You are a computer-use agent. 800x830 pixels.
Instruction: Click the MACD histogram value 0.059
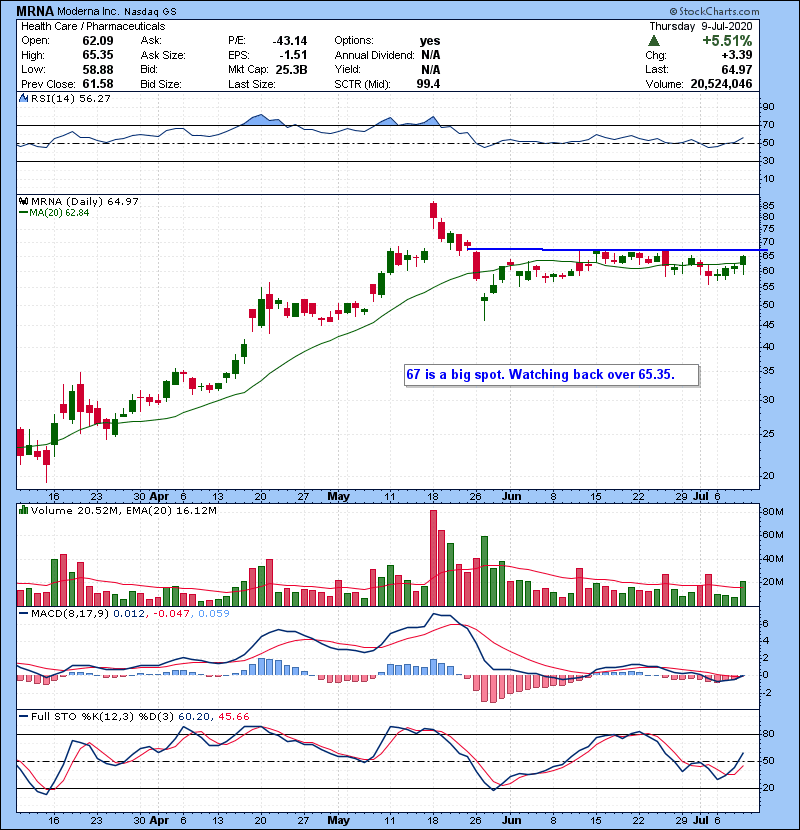click(x=214, y=614)
